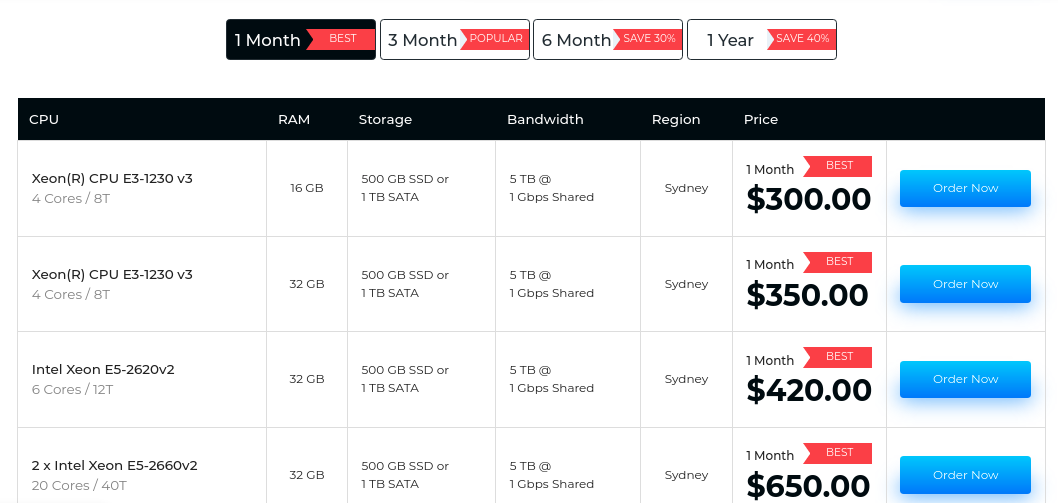
Task: Hit Order Now for the $650.00 plan
Action: [965, 475]
